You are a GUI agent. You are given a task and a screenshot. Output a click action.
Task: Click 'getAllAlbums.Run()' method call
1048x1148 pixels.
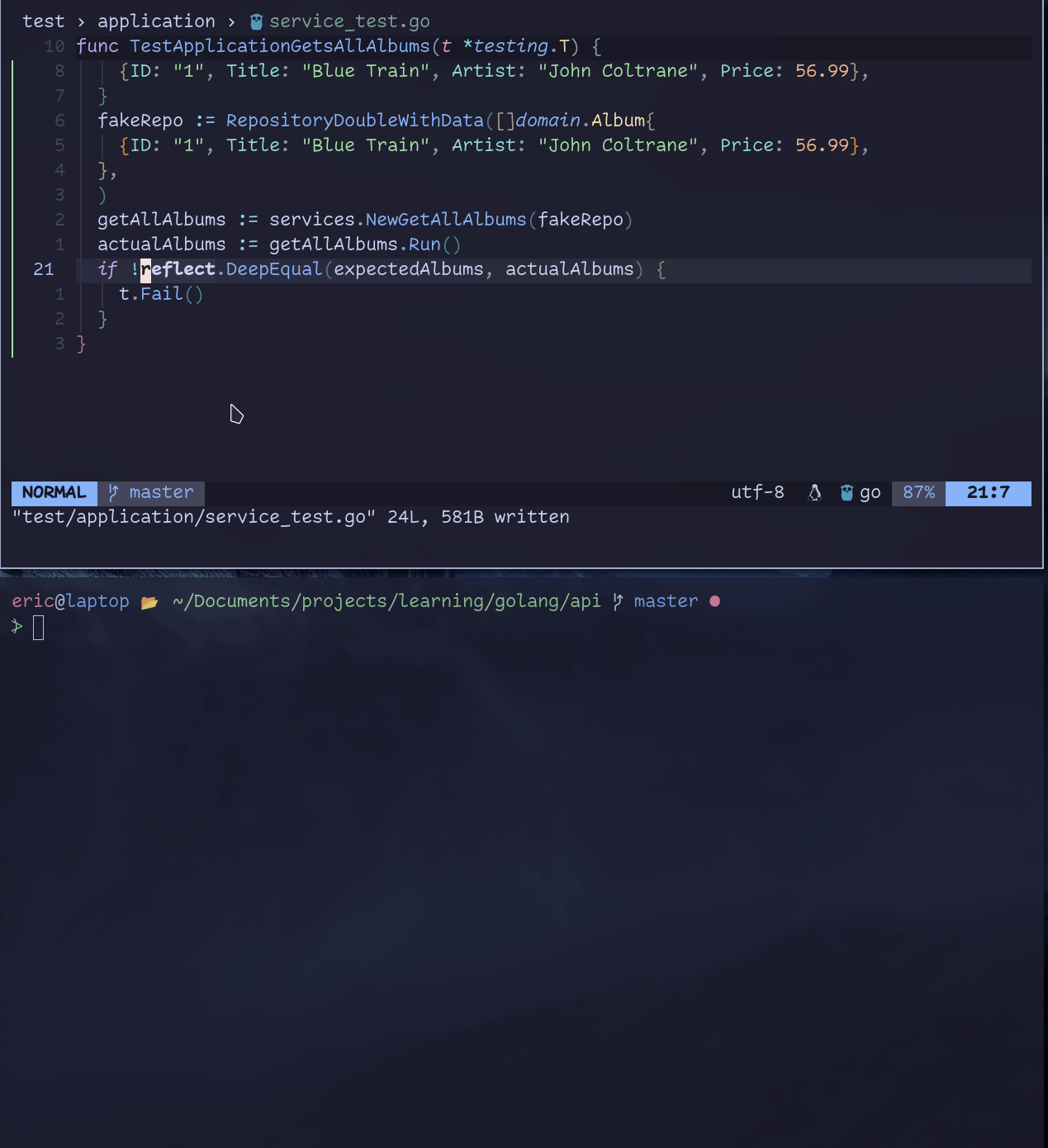point(365,244)
